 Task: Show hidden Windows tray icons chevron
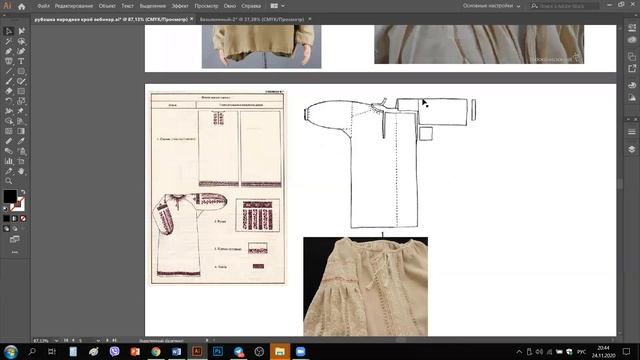[519, 351]
